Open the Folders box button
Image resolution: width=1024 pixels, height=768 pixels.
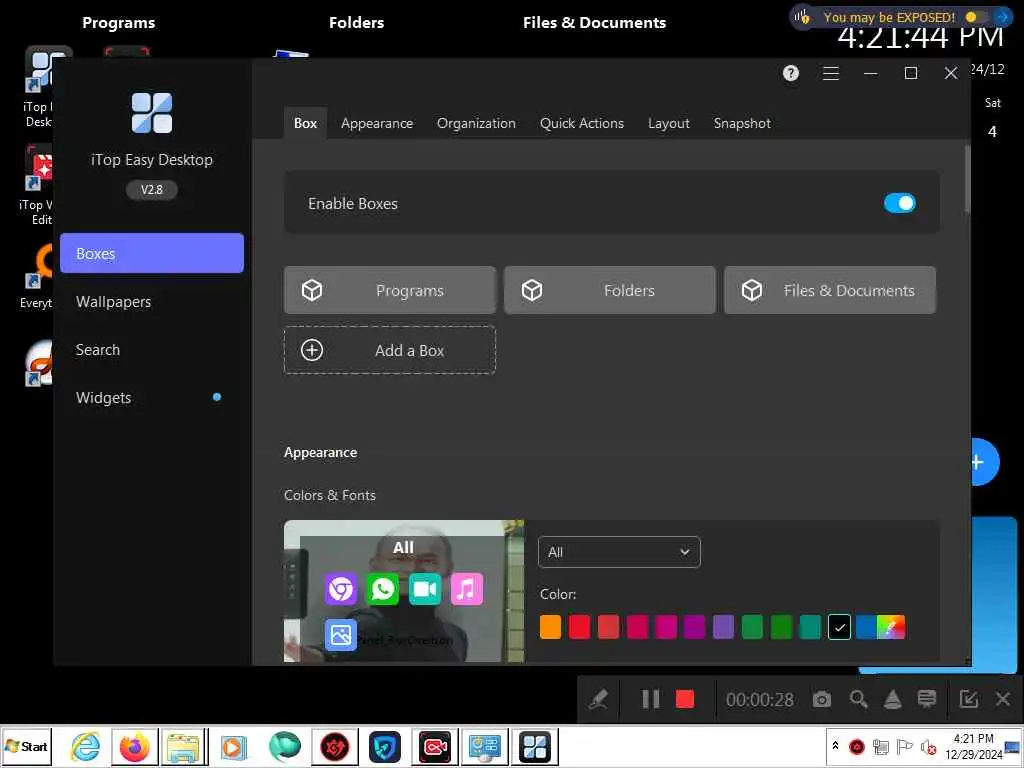[x=610, y=290]
